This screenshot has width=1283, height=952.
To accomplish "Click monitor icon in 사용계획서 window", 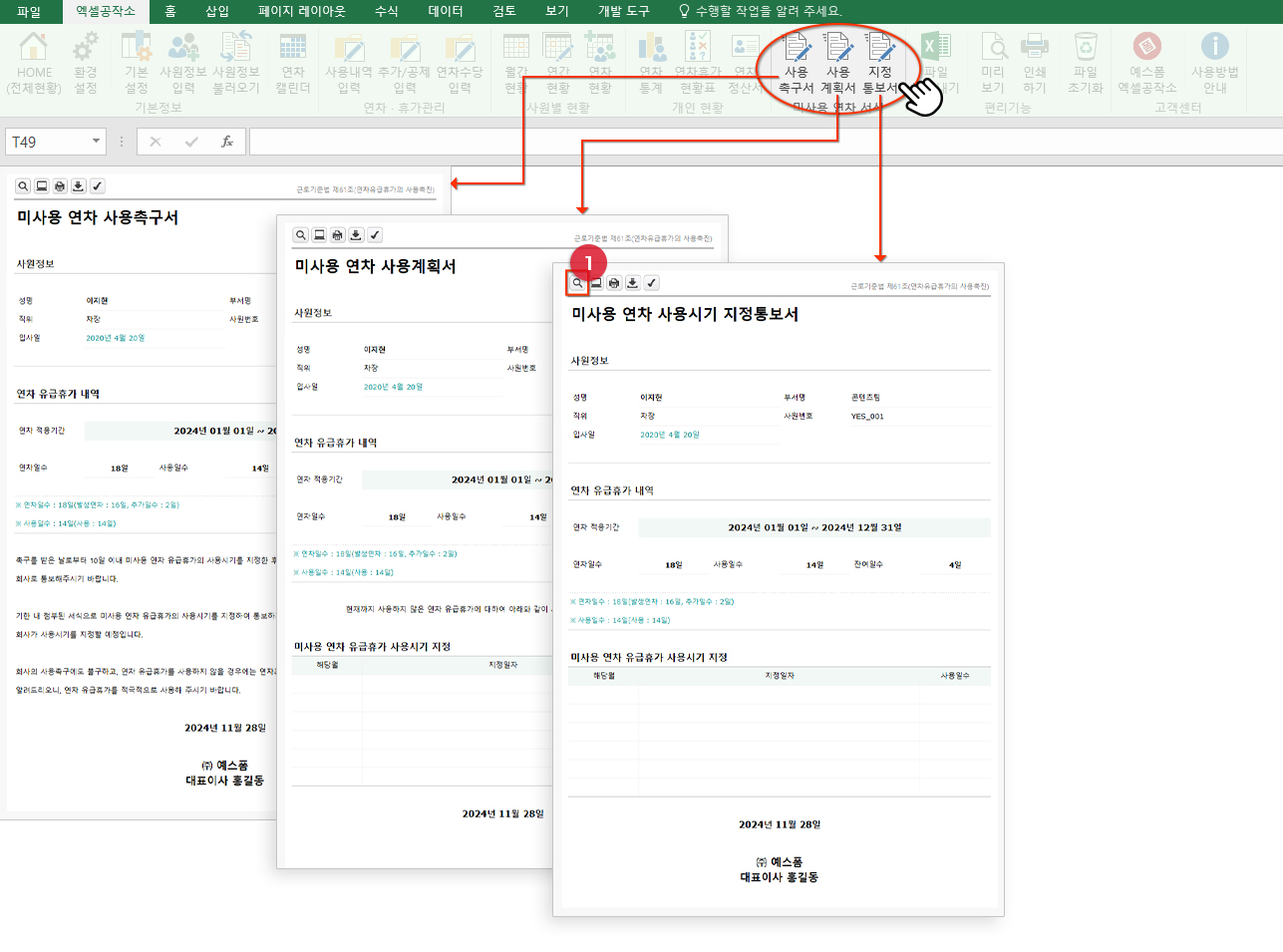I will click(x=319, y=235).
